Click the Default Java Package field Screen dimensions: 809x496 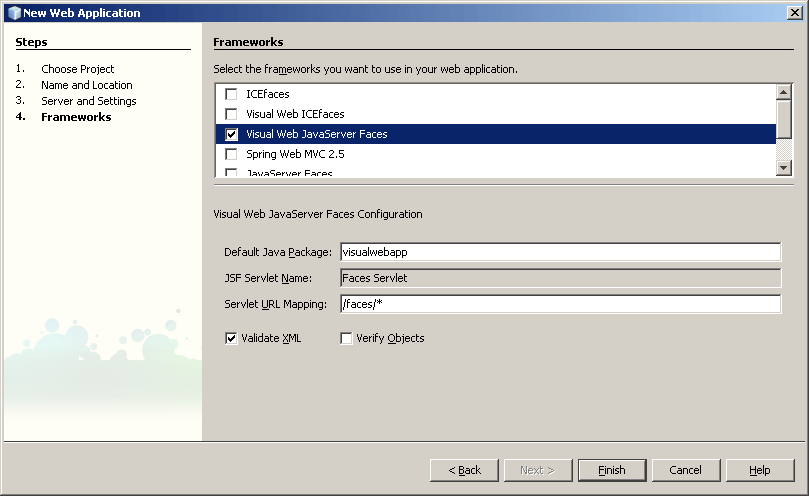click(560, 252)
